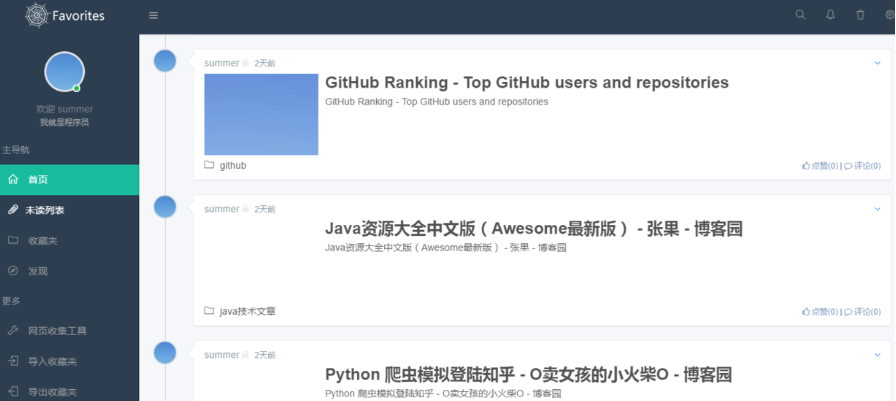Open comments 评论(0) on GitHub Ranking post
This screenshot has width=896, height=401.
863,166
